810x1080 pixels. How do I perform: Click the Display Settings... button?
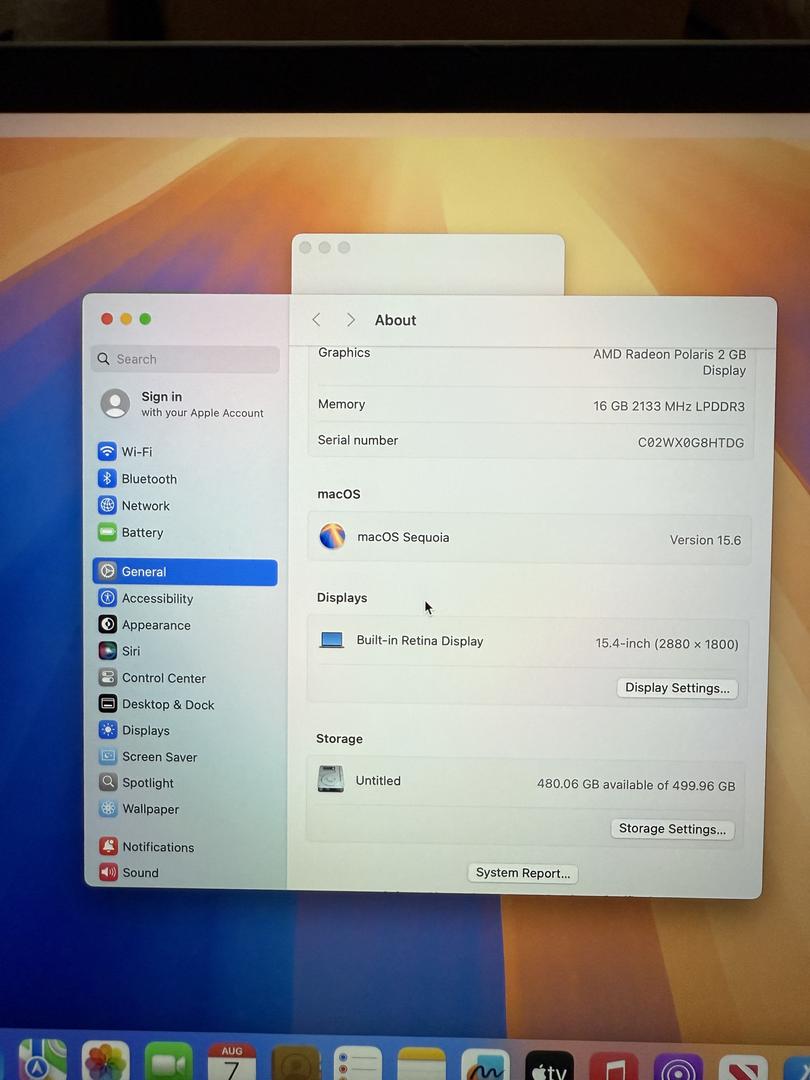[x=677, y=687]
